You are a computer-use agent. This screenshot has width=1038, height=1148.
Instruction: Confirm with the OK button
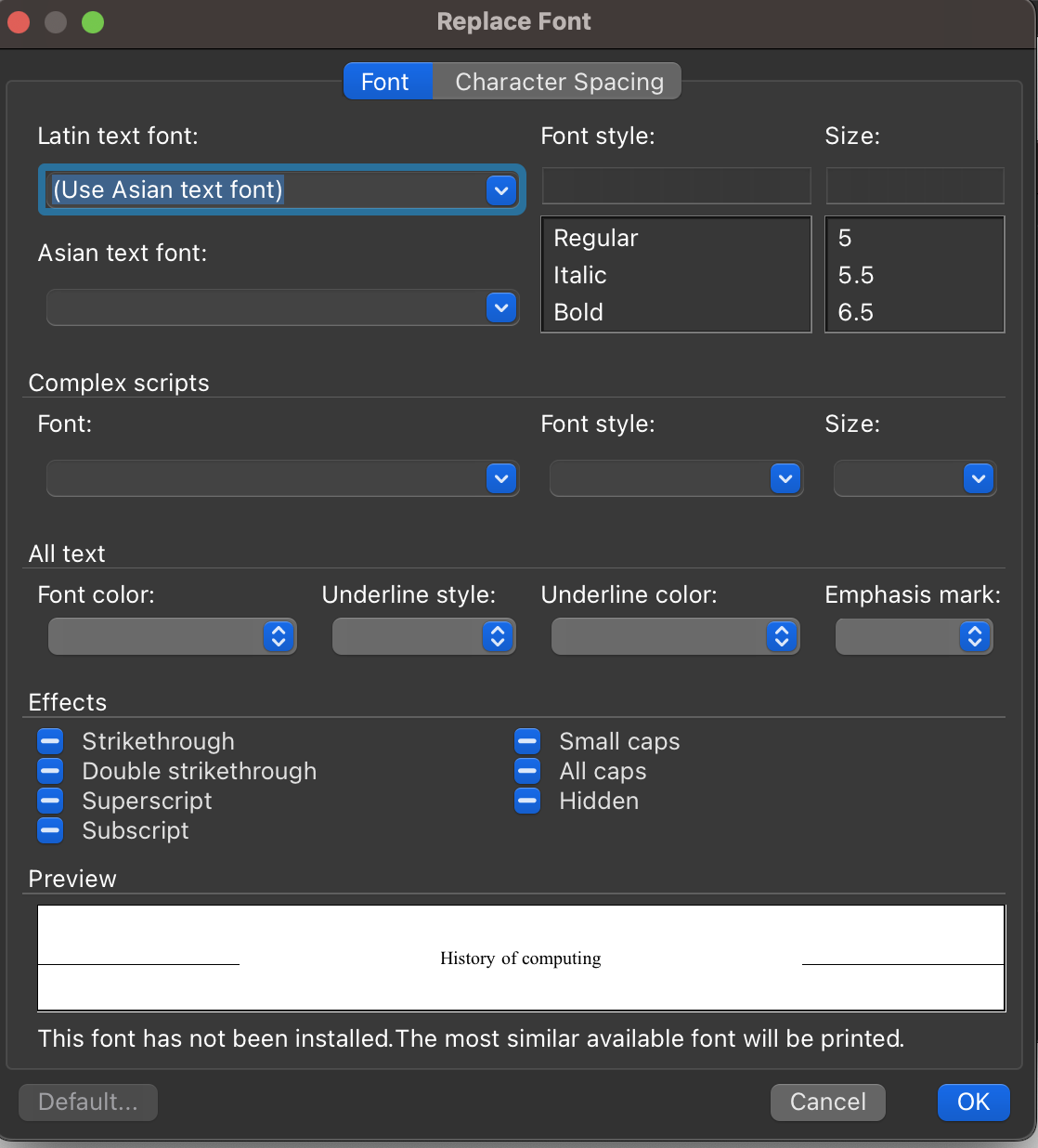point(973,1102)
